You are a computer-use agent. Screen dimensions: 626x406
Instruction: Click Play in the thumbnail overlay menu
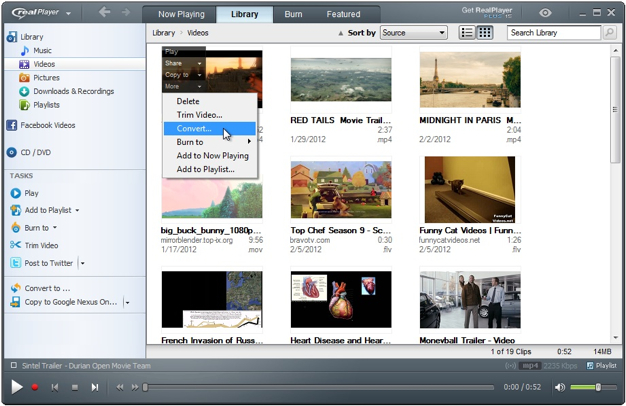pyautogui.click(x=171, y=51)
